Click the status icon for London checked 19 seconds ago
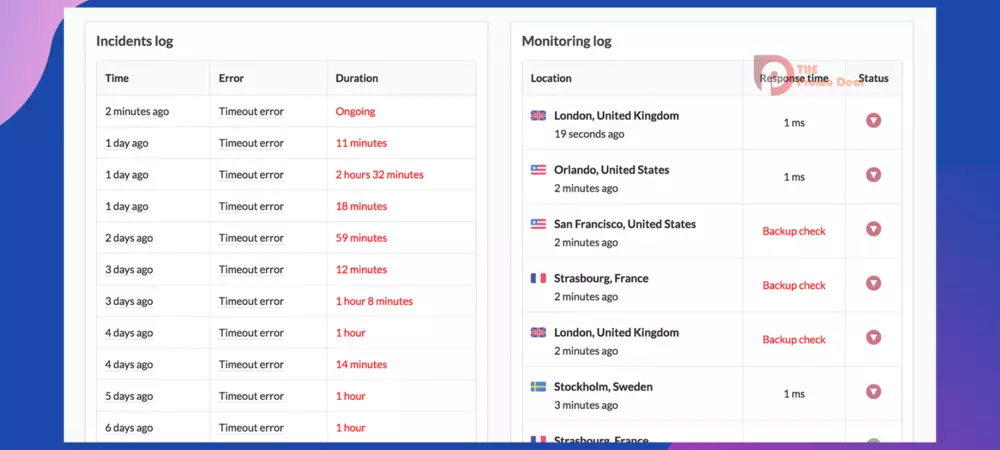1000x450 pixels. (x=873, y=120)
